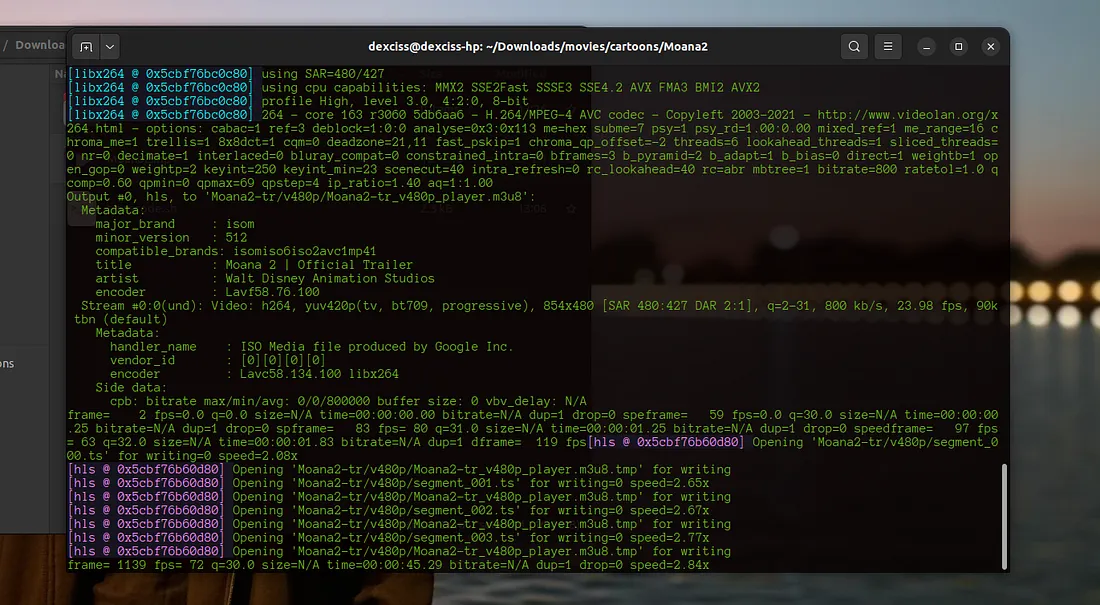The image size is (1100, 605).
Task: Click the 'major_brand : isom' line
Action: click(175, 224)
